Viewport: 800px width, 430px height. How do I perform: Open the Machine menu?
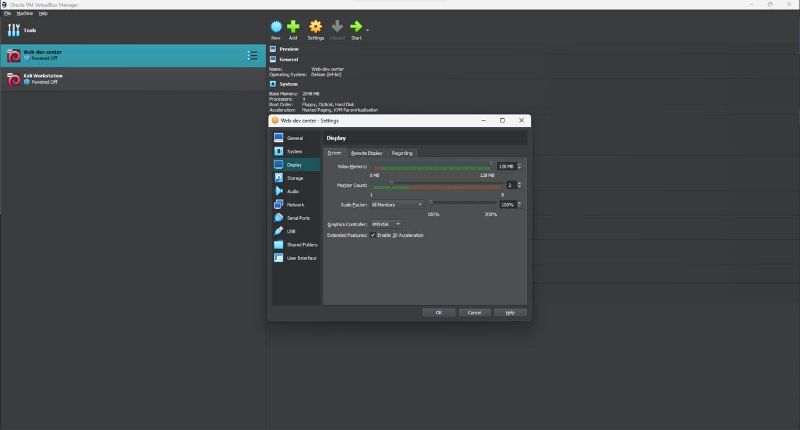point(23,13)
